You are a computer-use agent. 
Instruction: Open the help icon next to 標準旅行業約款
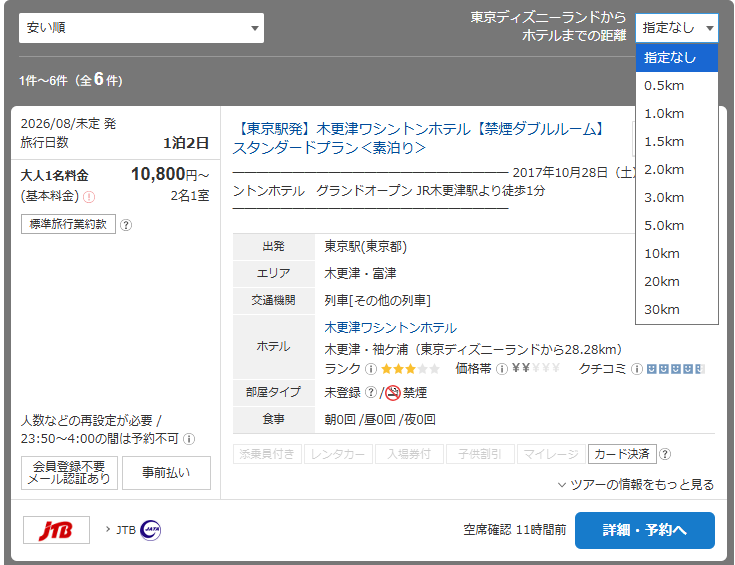click(126, 225)
